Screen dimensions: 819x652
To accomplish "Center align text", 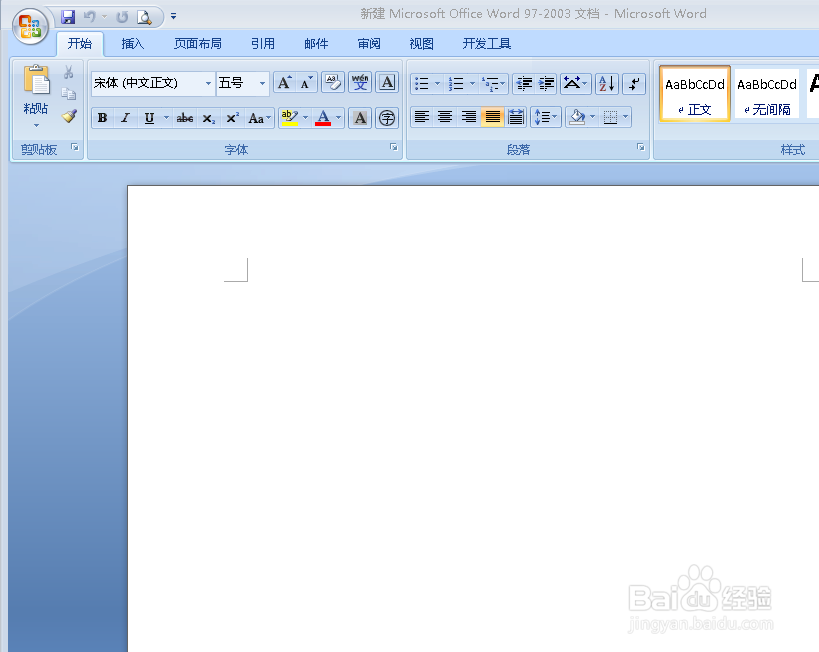I will click(445, 117).
